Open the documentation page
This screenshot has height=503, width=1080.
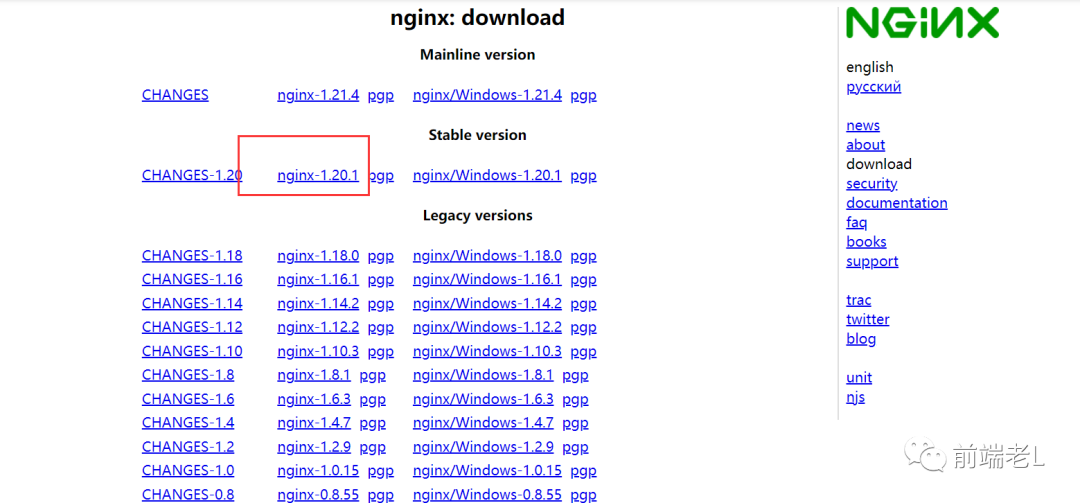[x=897, y=203]
